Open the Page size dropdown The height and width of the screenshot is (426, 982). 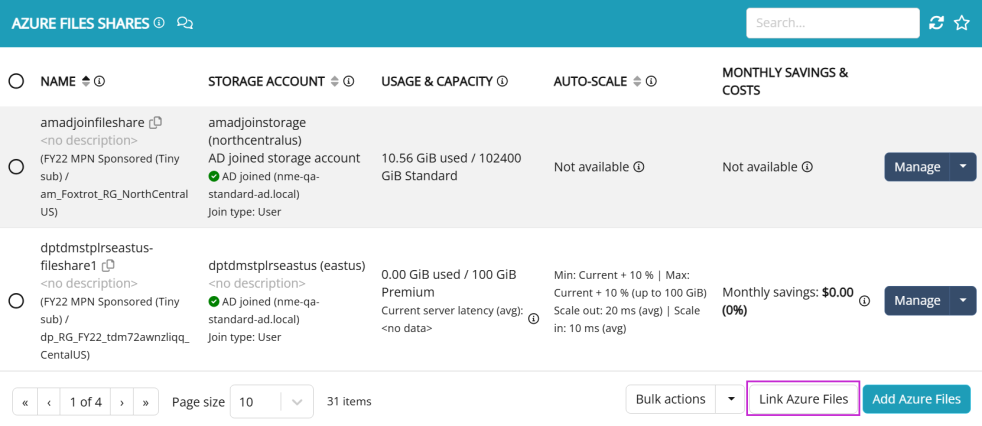(272, 402)
